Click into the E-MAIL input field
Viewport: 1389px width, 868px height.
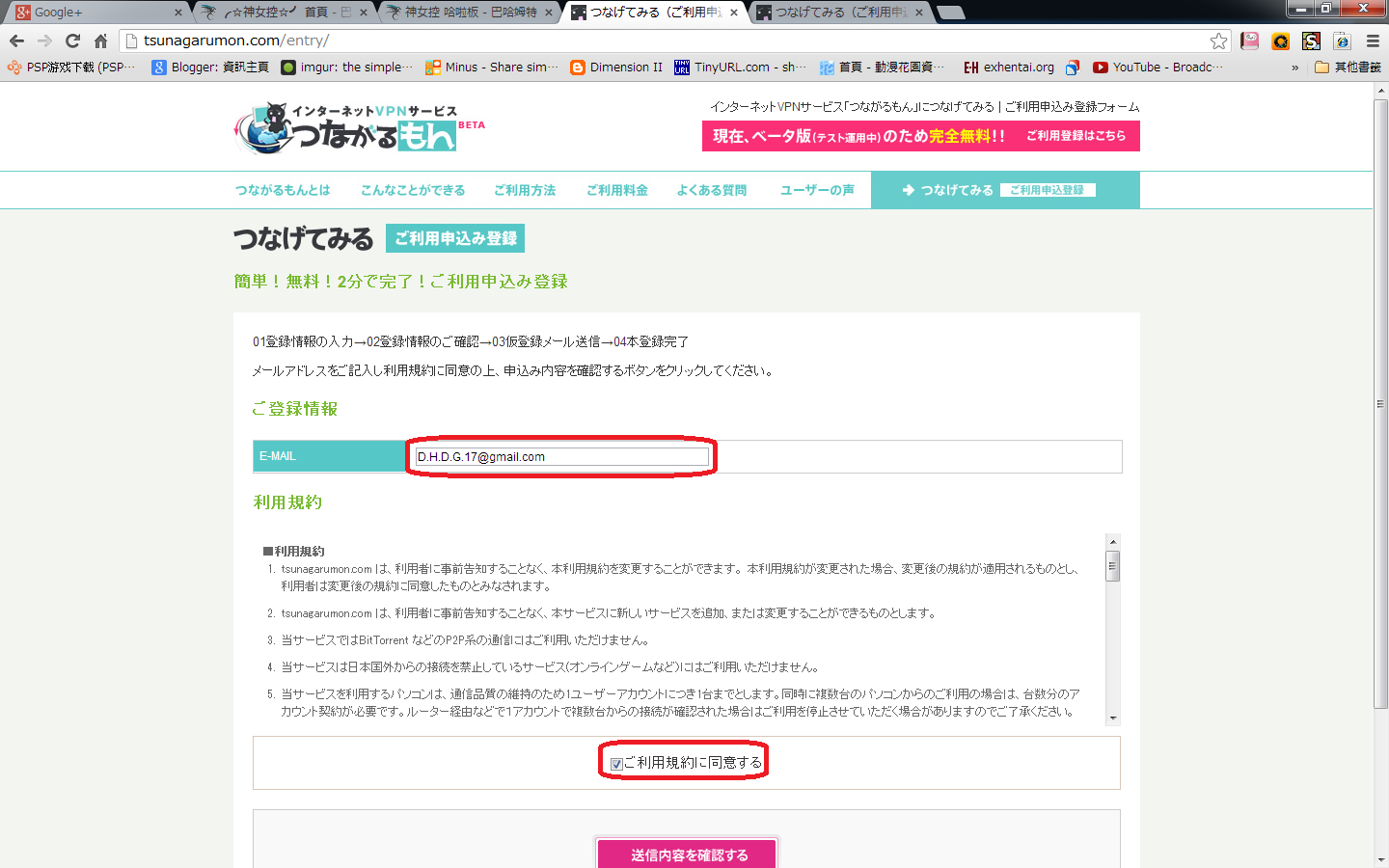(x=561, y=457)
